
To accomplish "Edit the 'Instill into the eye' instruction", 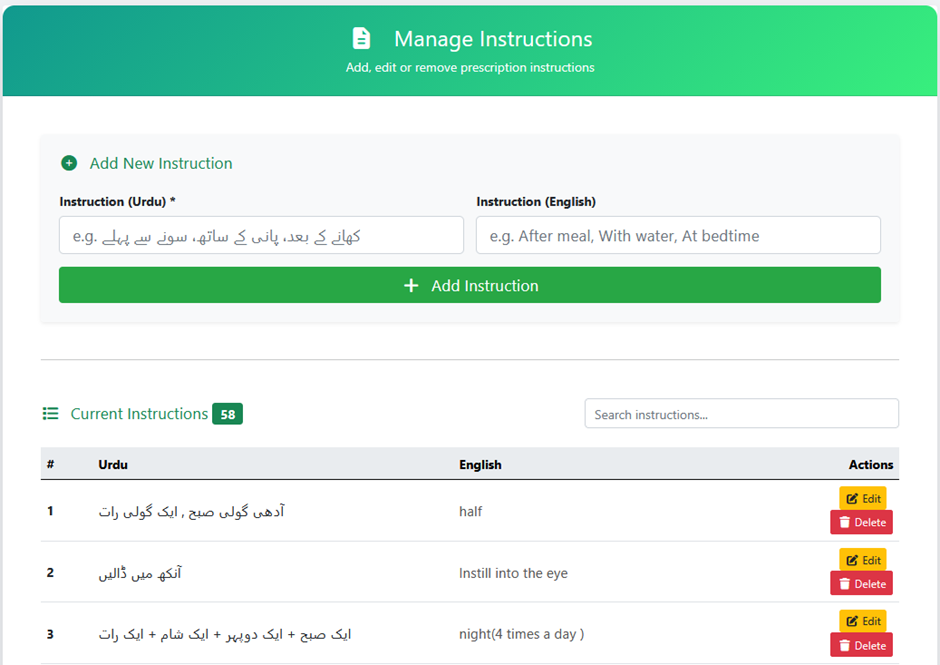I will tap(863, 560).
